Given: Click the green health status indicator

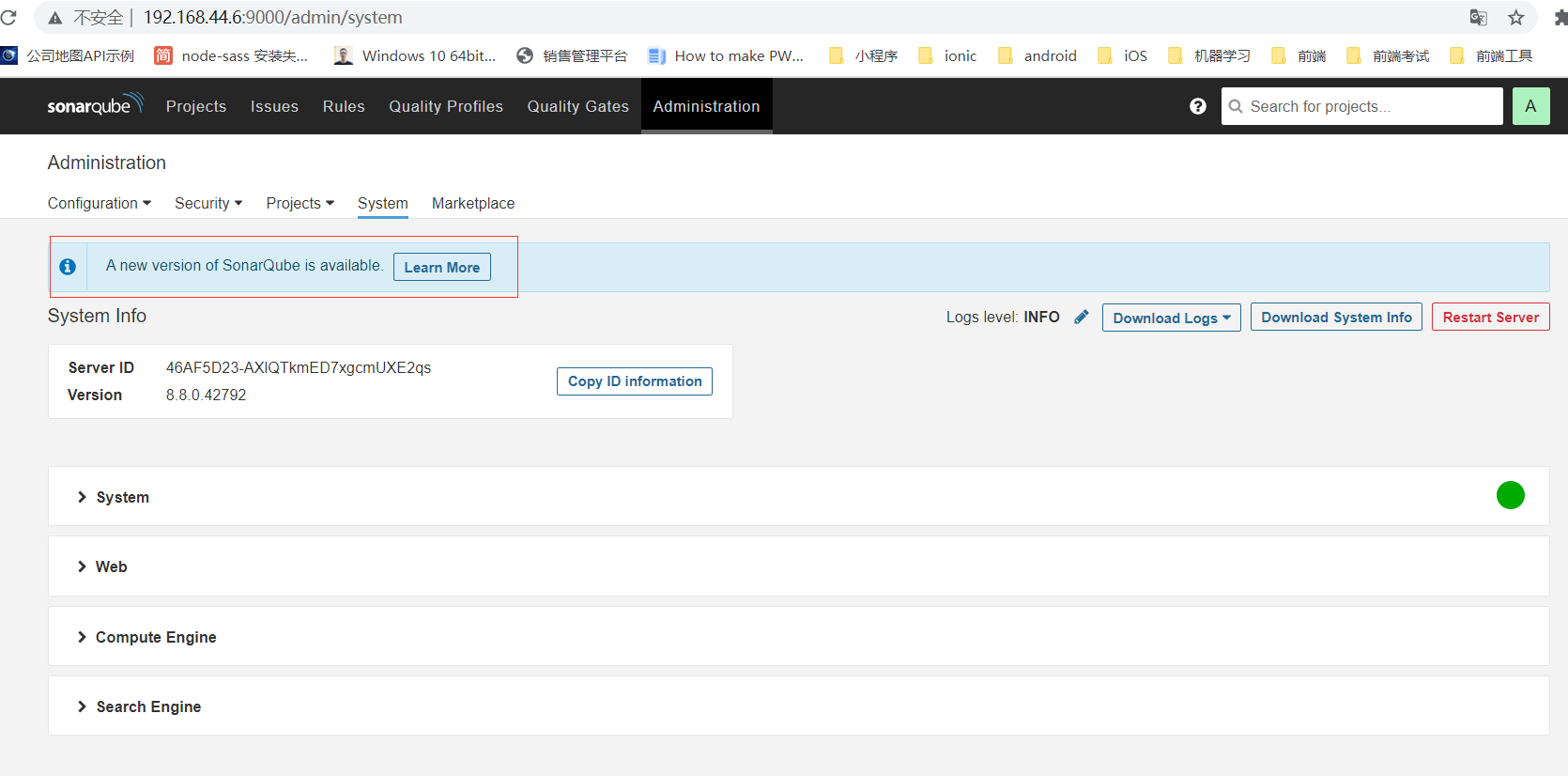Looking at the screenshot, I should point(1510,495).
